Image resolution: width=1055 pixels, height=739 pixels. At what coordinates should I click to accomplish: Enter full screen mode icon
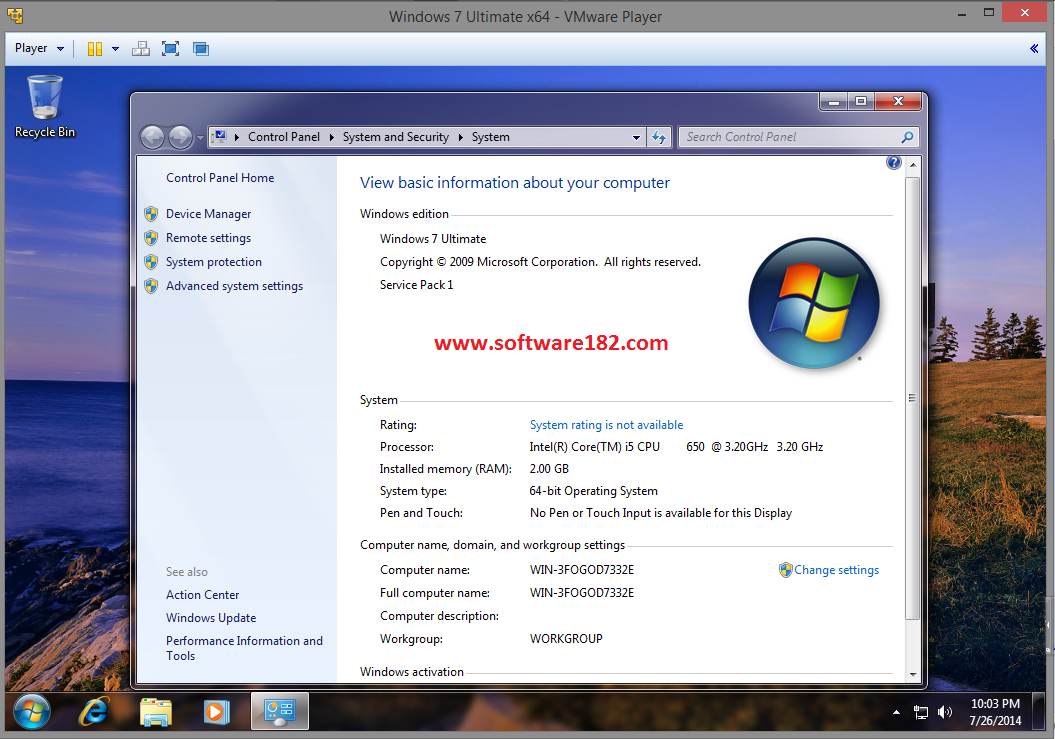pyautogui.click(x=170, y=48)
